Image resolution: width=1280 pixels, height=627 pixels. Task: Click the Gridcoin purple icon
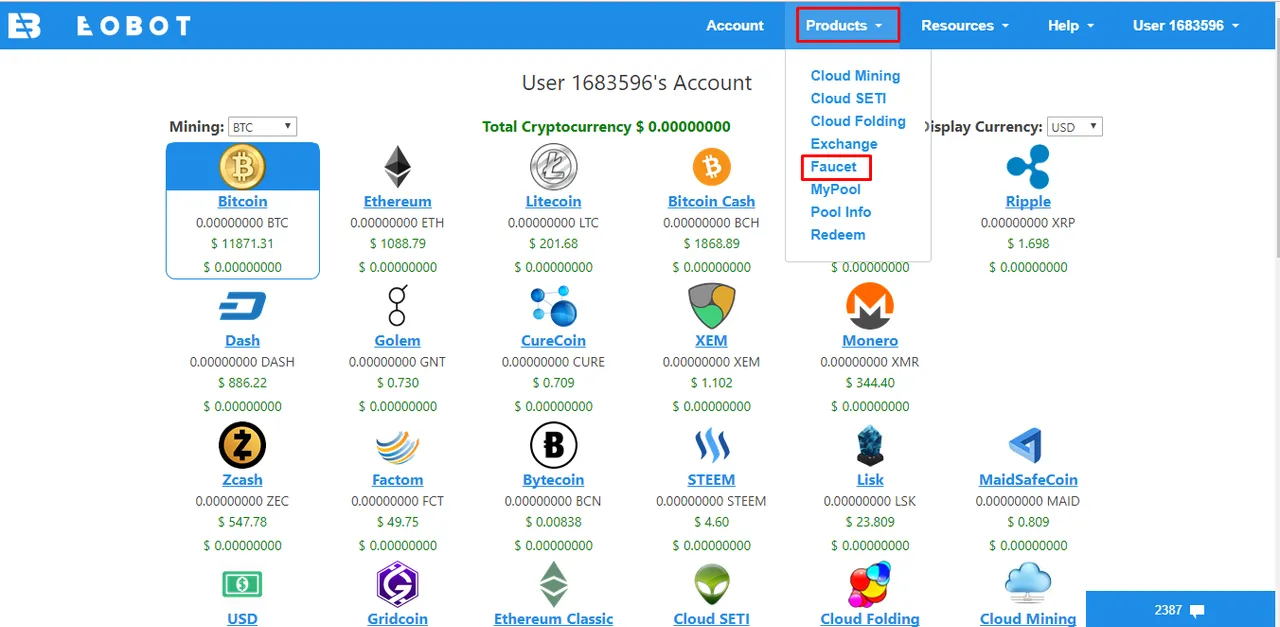coord(398,584)
